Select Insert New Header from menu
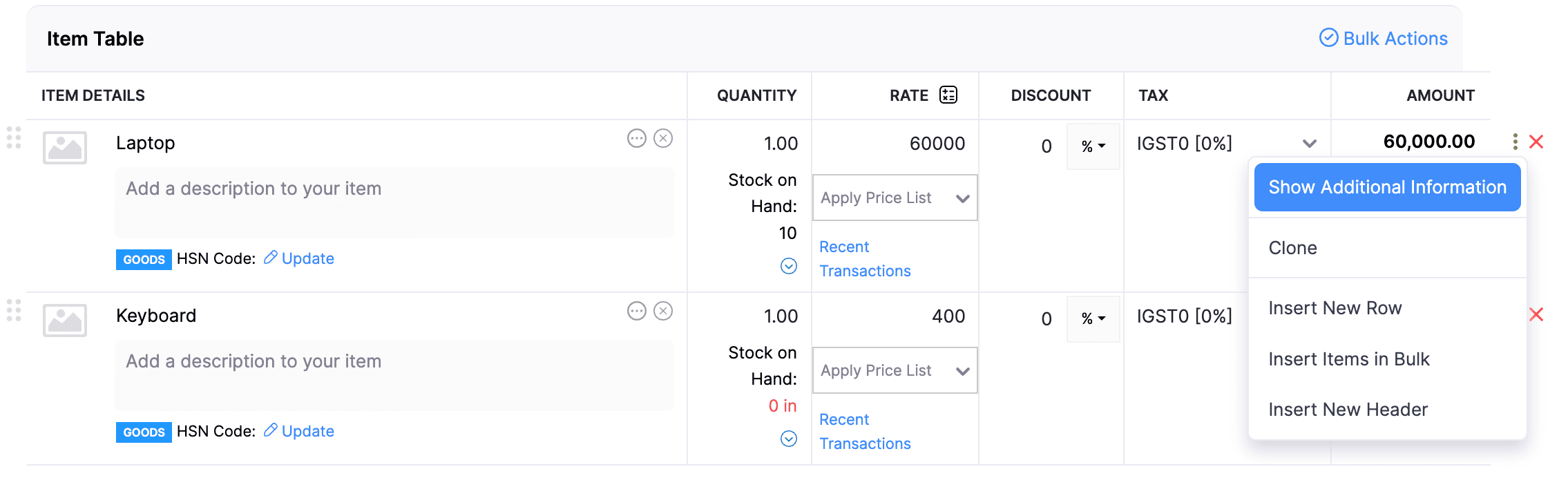This screenshot has height=478, width=1568. point(1348,410)
